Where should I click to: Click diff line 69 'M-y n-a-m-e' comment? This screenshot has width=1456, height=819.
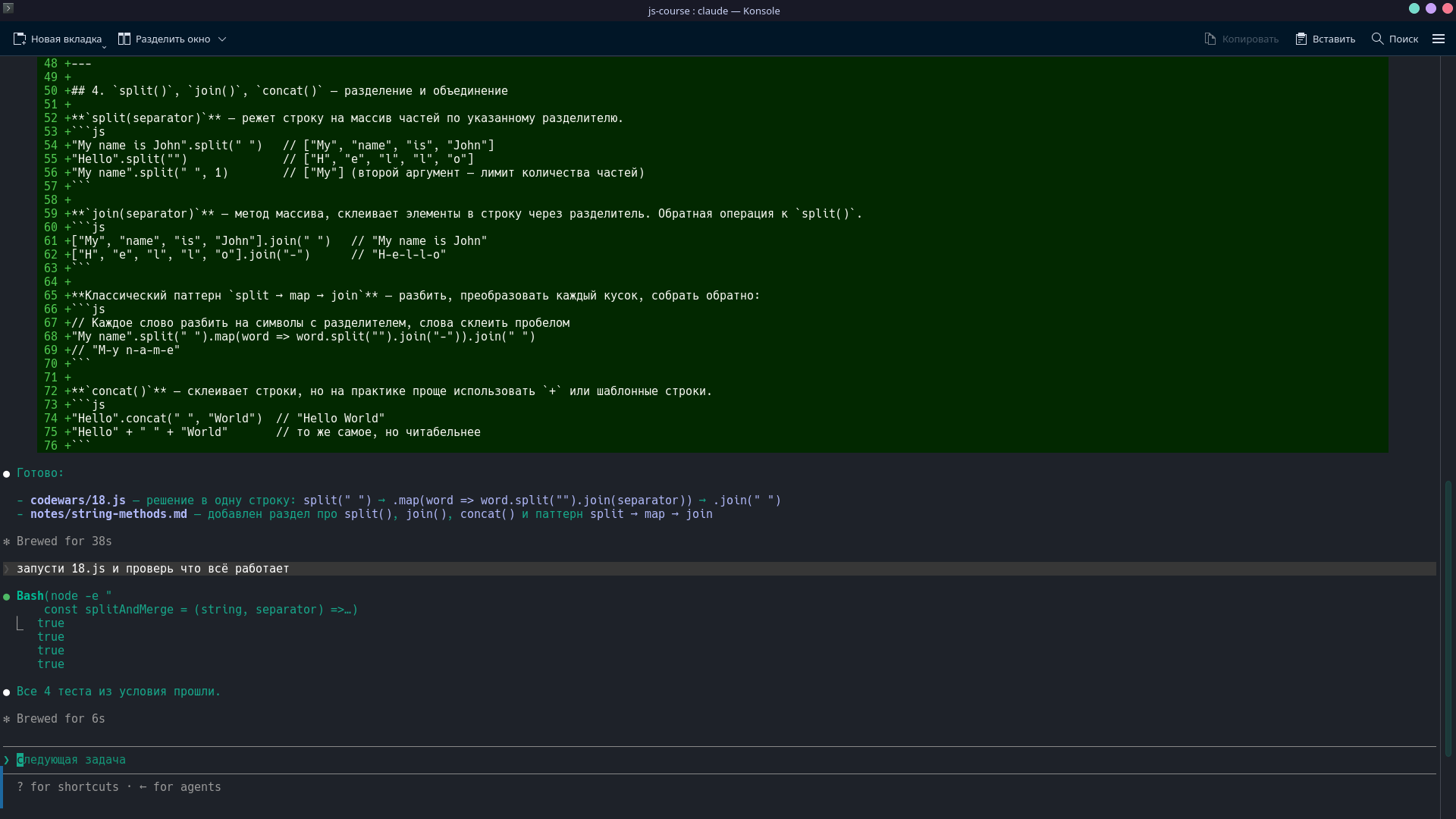(126, 350)
